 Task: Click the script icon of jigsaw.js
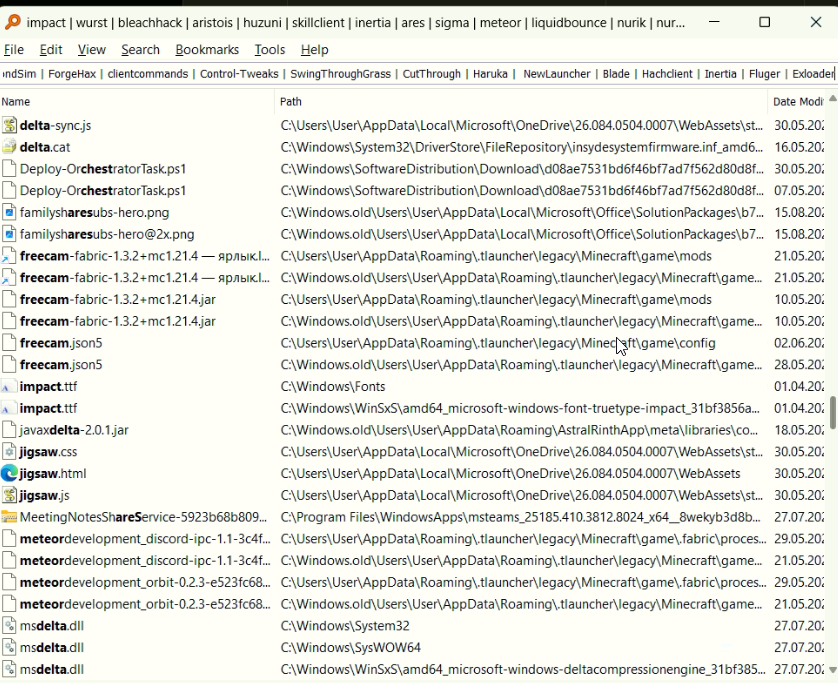[9, 495]
